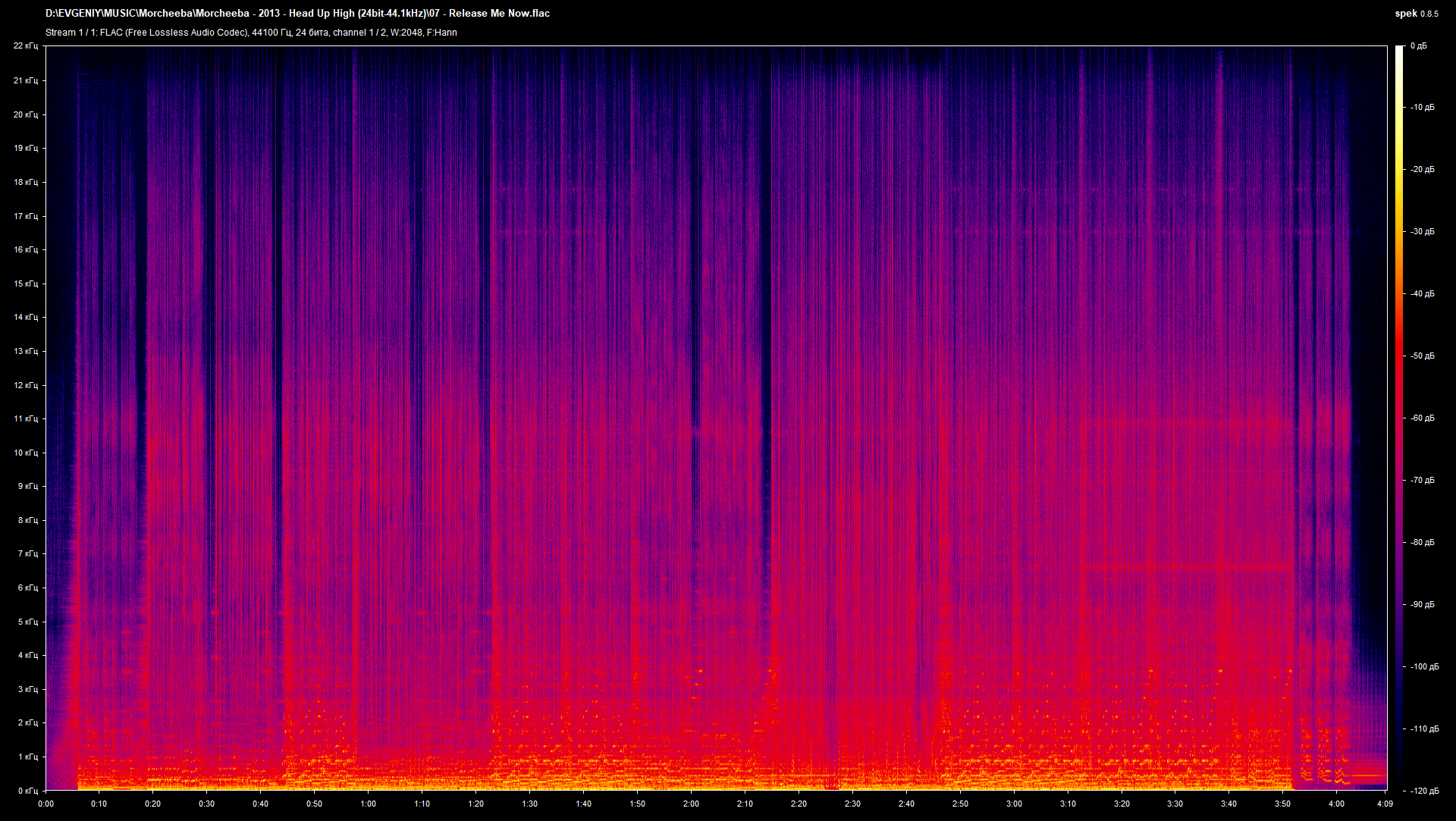Click the '4 кГц' frequency axis label
This screenshot has height=821, width=1456.
(x=28, y=655)
